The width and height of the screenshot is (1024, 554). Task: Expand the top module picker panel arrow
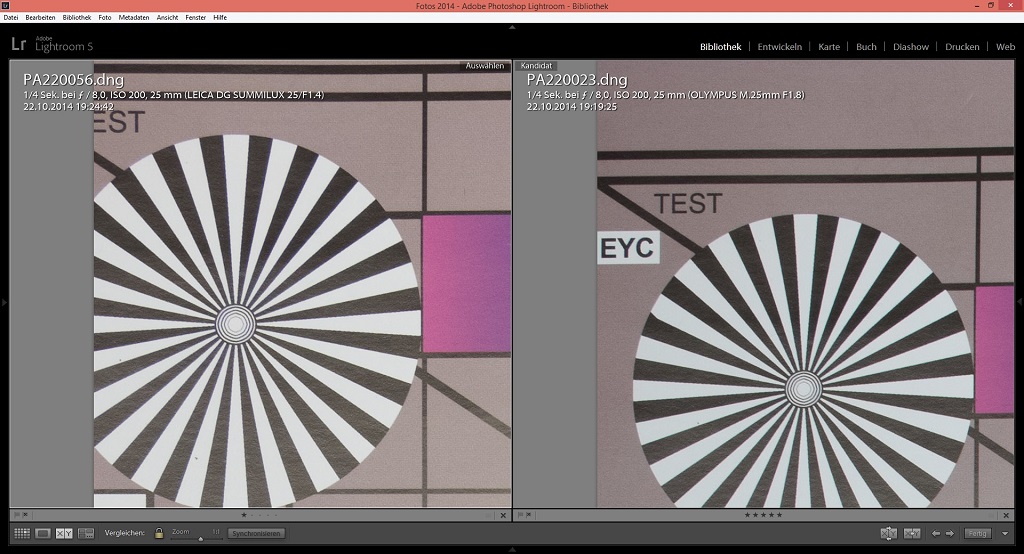[512, 27]
